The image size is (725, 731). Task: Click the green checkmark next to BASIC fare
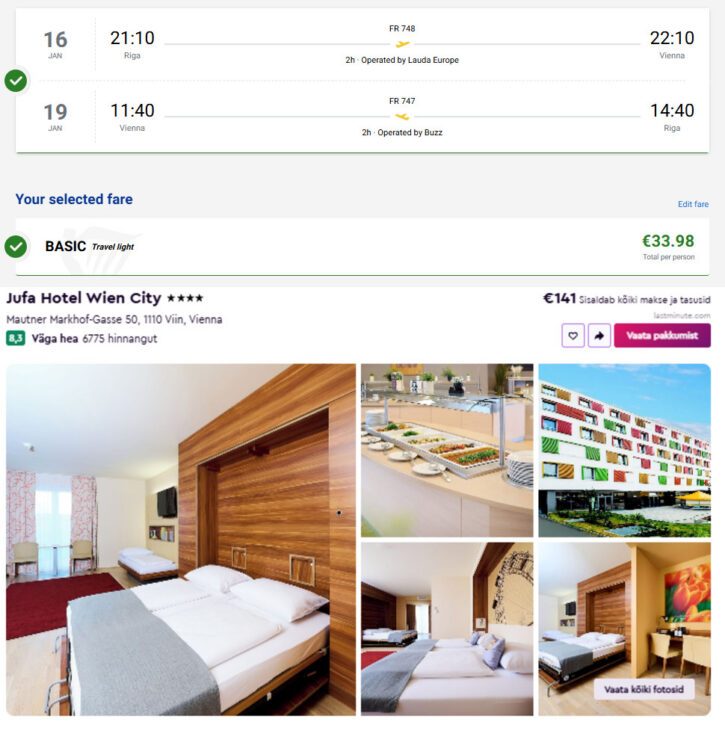click(x=16, y=247)
